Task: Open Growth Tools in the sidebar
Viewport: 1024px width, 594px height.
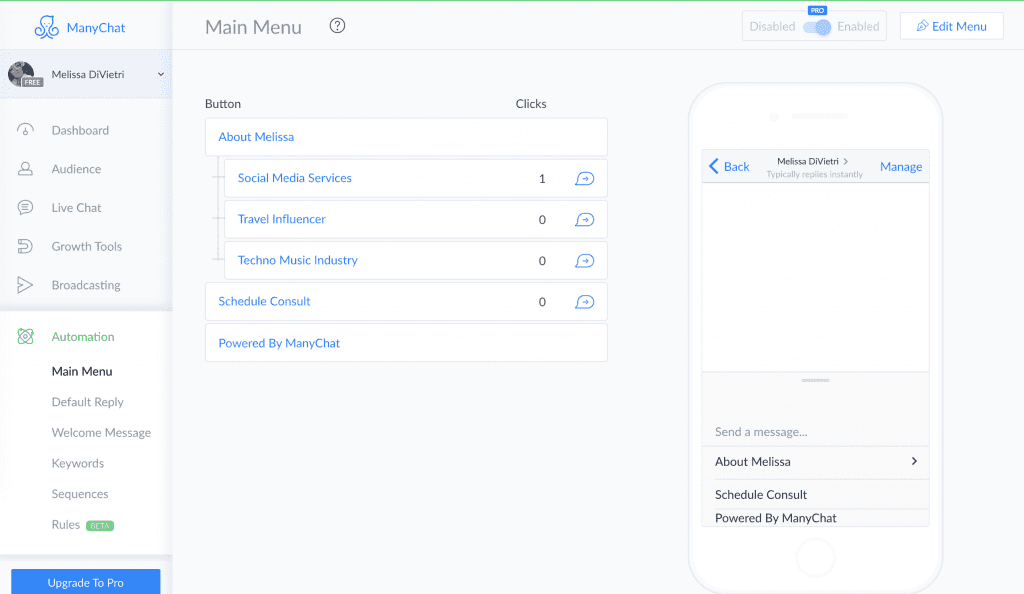Action: point(86,246)
